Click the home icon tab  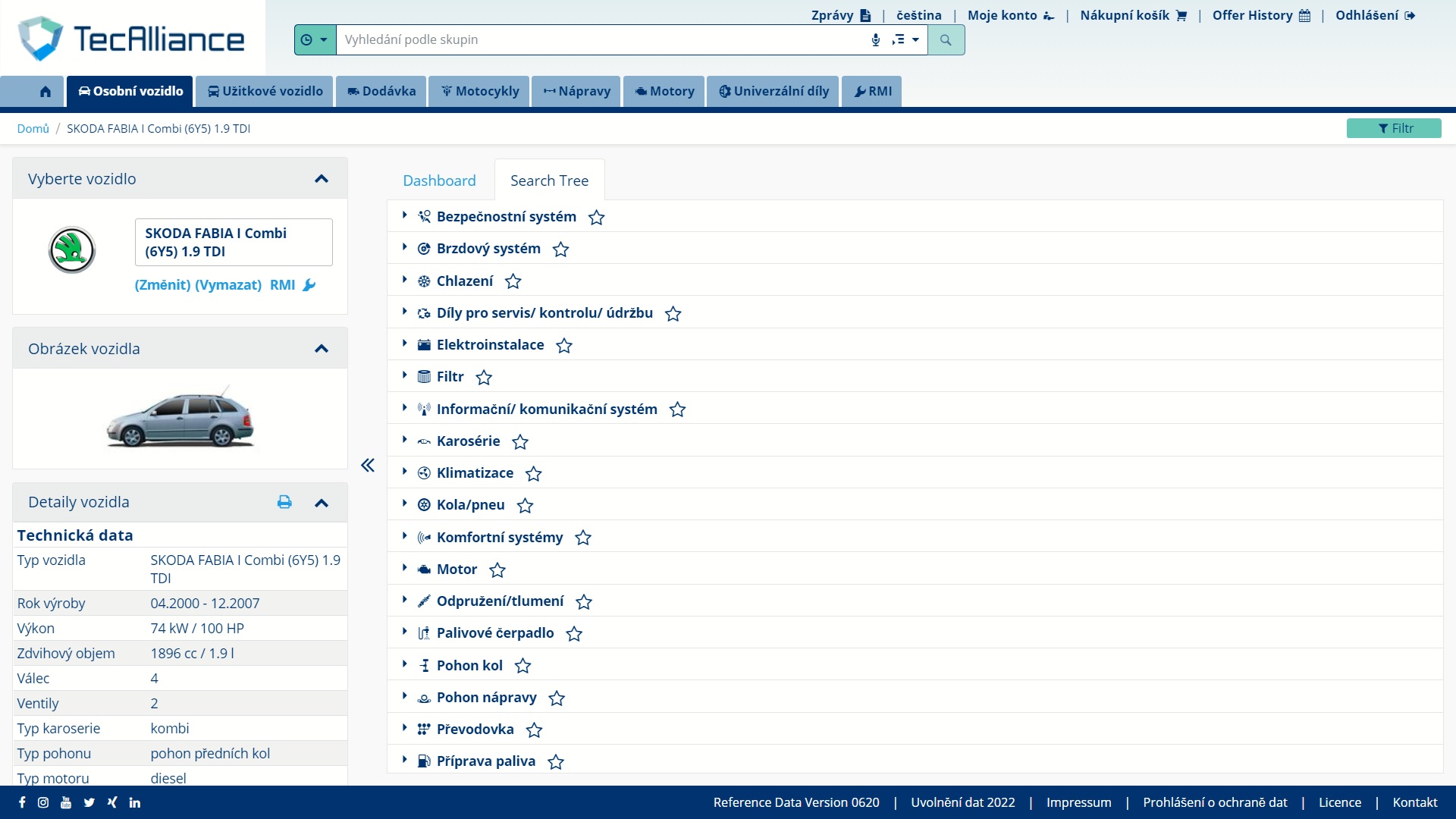coord(45,91)
